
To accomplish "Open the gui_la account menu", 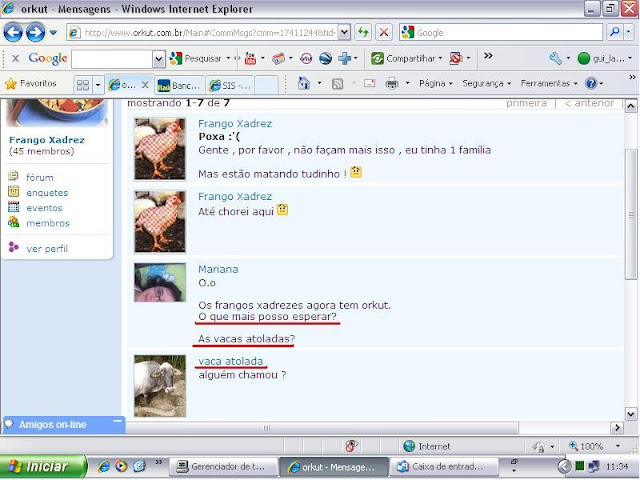I will [604, 59].
